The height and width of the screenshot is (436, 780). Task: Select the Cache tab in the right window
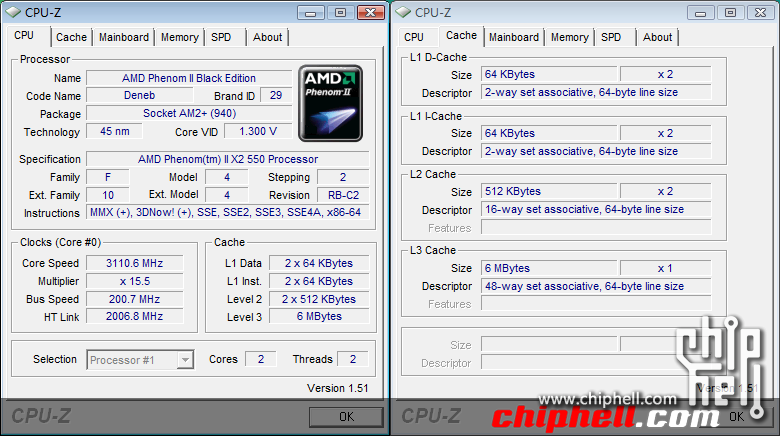[x=461, y=36]
